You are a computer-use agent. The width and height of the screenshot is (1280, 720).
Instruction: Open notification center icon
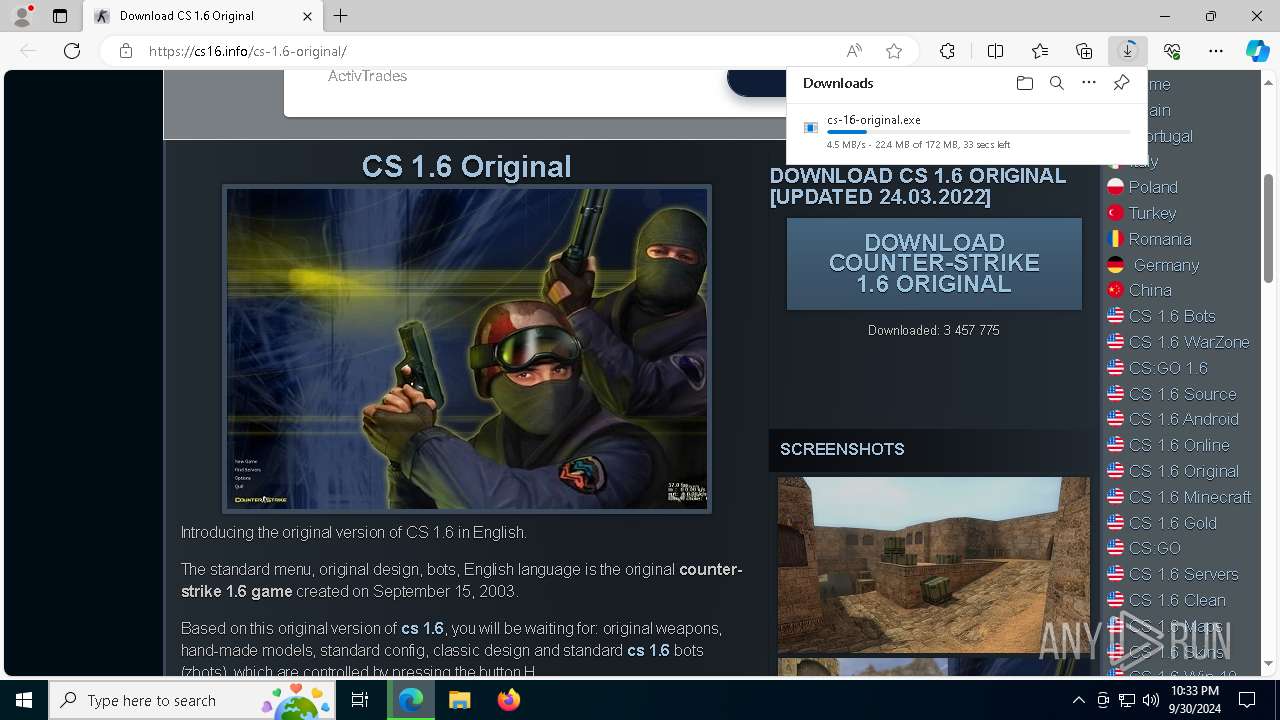tap(1247, 700)
